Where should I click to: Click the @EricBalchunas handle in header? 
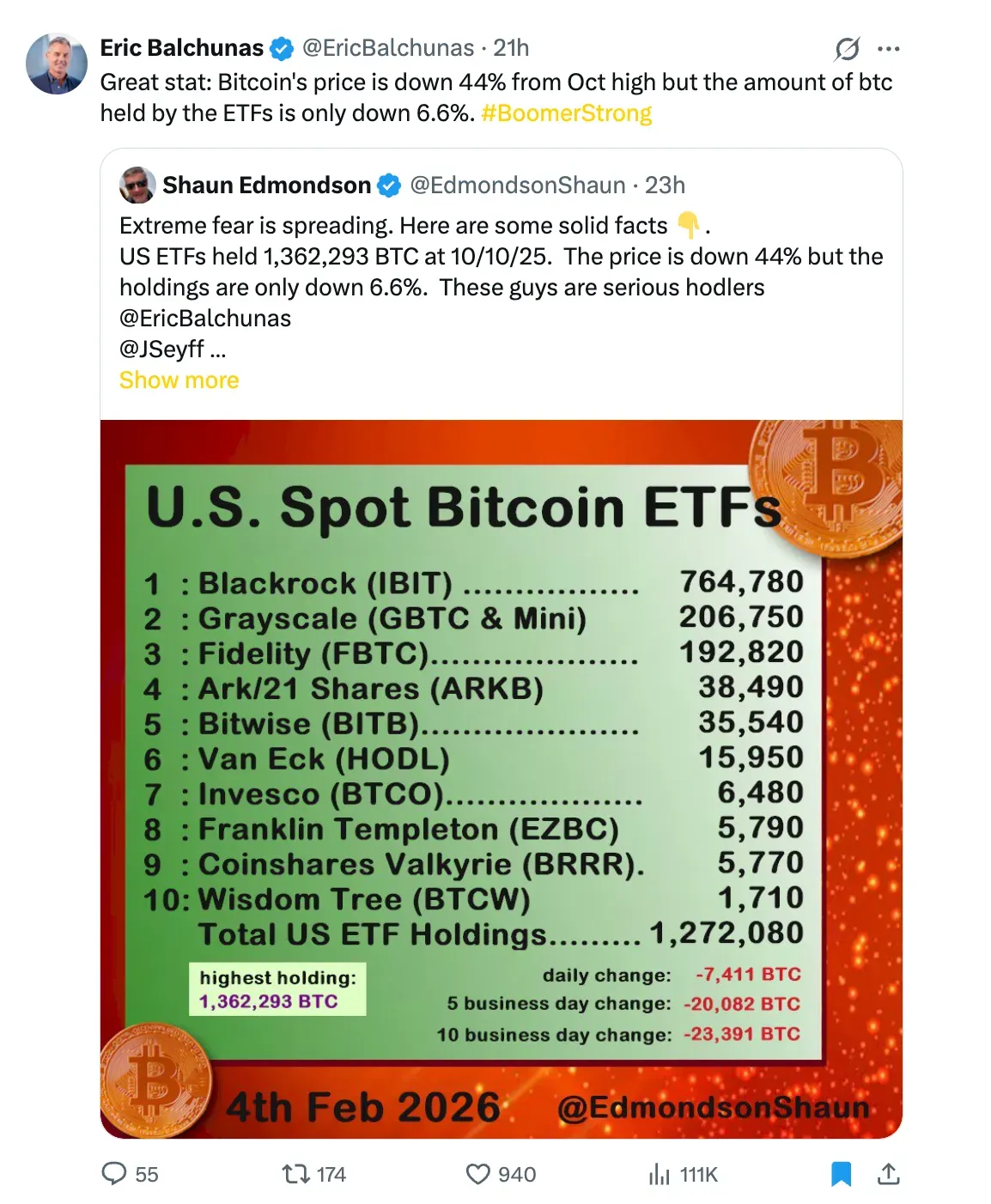point(387,48)
